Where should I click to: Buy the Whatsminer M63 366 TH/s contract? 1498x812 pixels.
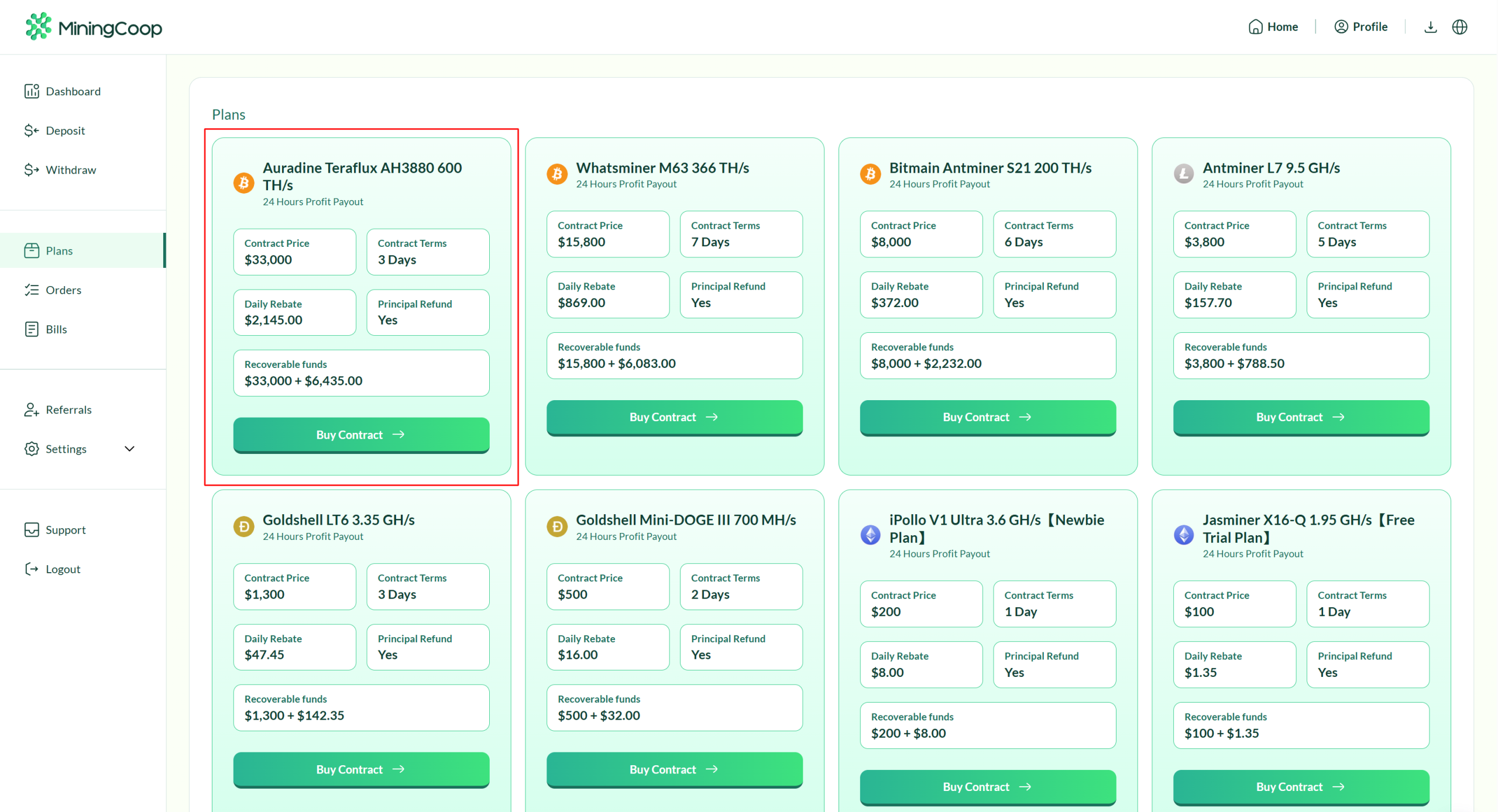coord(674,417)
